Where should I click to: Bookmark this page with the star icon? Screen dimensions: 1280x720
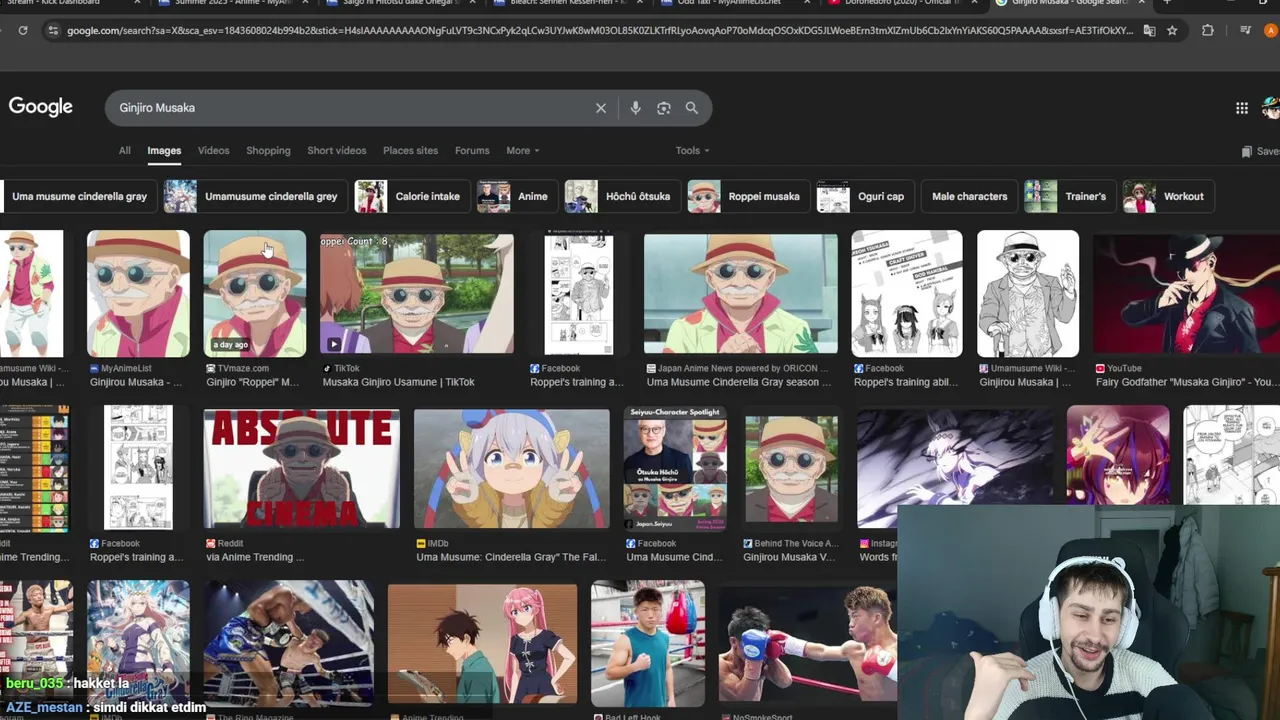[1172, 31]
